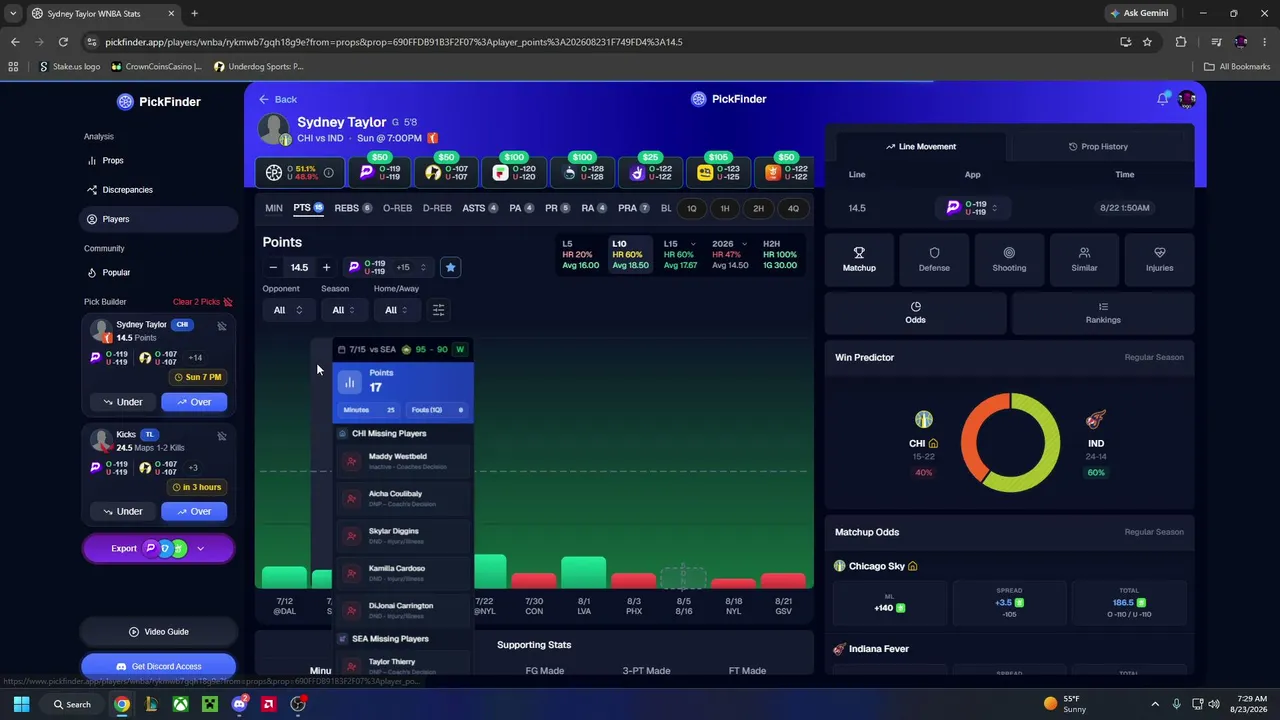Open Windows Start menu

coord(21,704)
